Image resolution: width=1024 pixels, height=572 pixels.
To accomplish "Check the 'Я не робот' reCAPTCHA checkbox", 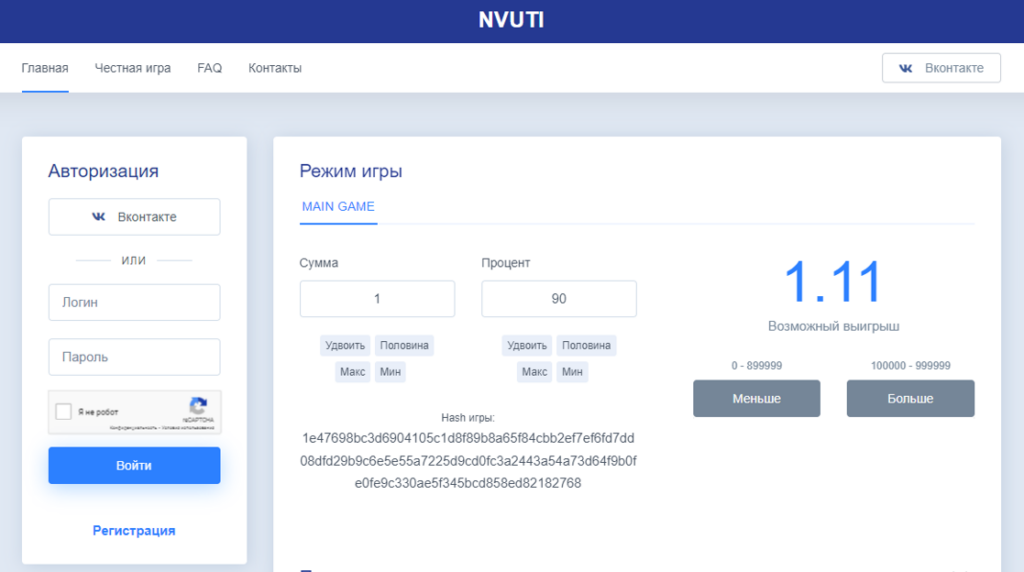I will pyautogui.click(x=63, y=411).
